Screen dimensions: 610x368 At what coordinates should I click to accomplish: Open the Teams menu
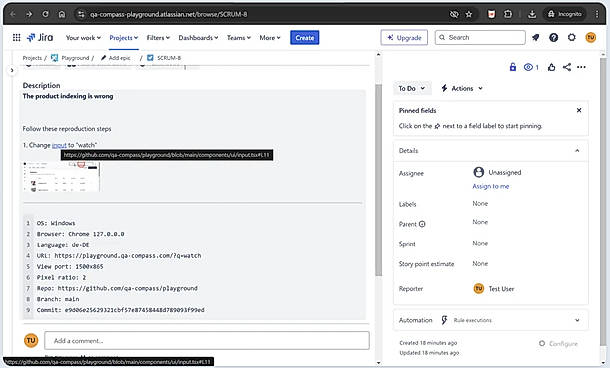pos(238,38)
